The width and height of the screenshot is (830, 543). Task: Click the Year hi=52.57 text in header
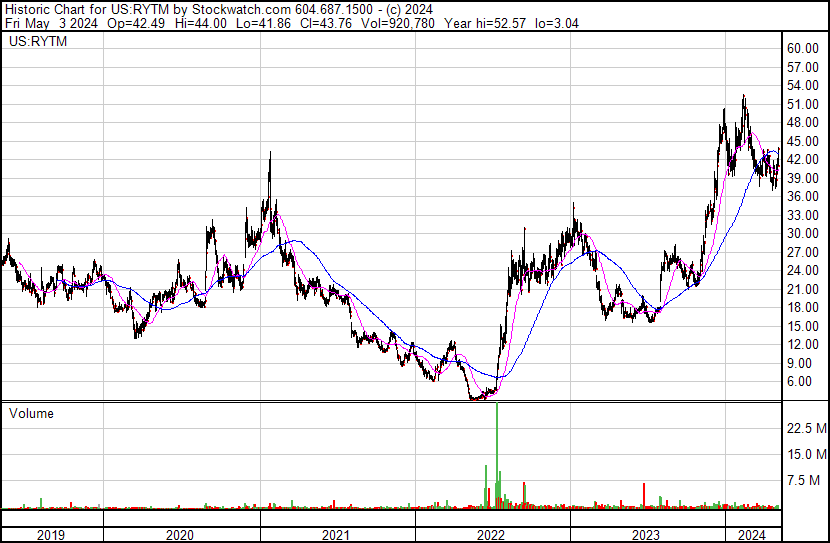pos(485,23)
